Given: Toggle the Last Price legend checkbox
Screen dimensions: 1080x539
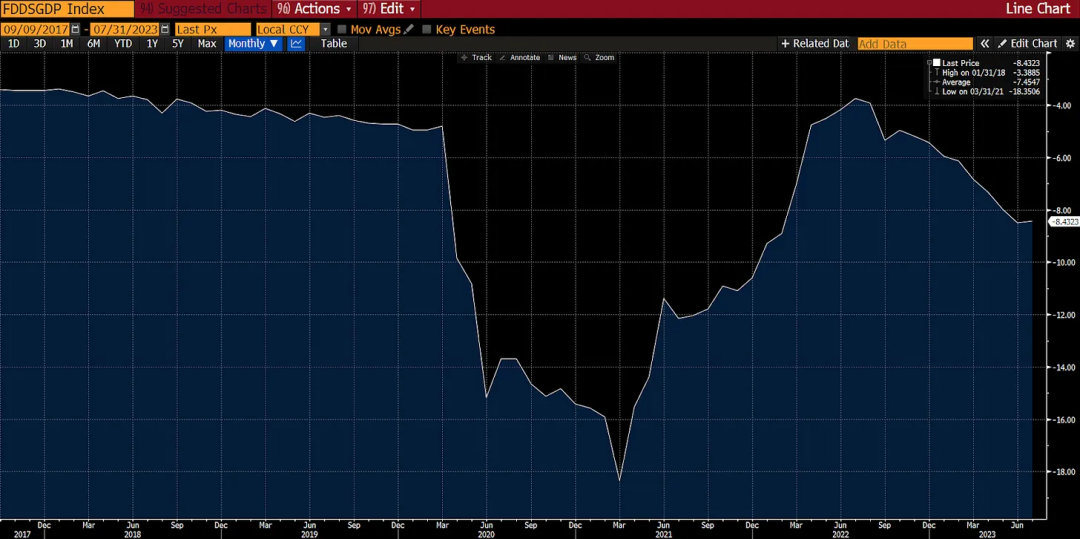Looking at the screenshot, I should coord(937,63).
